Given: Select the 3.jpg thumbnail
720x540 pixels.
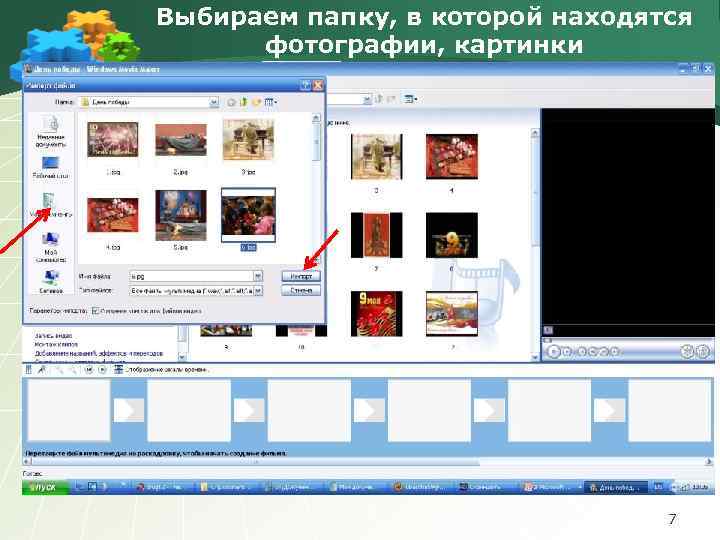Looking at the screenshot, I should (x=248, y=140).
